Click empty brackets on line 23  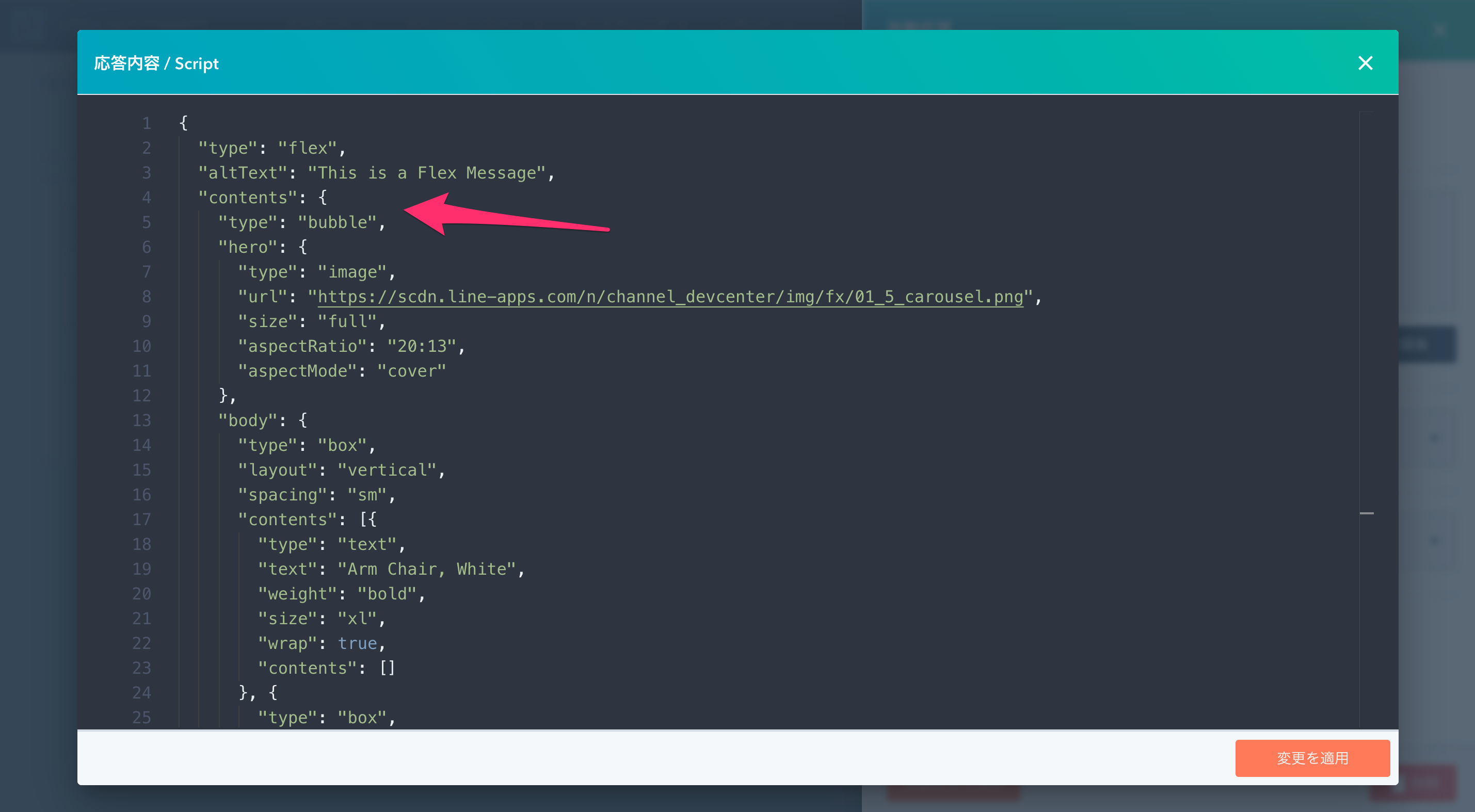(x=387, y=668)
